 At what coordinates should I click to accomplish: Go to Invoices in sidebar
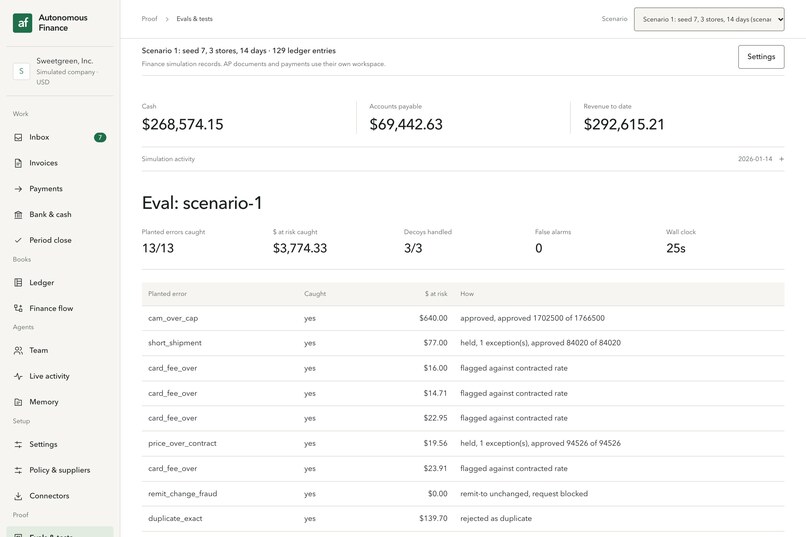pyautogui.click(x=60, y=163)
